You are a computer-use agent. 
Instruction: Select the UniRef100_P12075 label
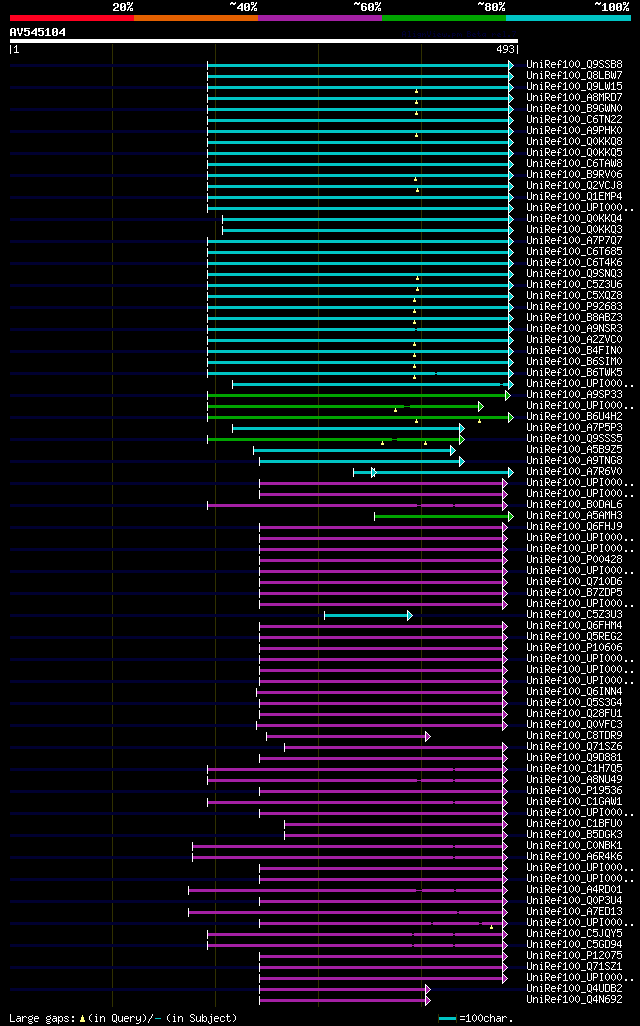pos(575,955)
